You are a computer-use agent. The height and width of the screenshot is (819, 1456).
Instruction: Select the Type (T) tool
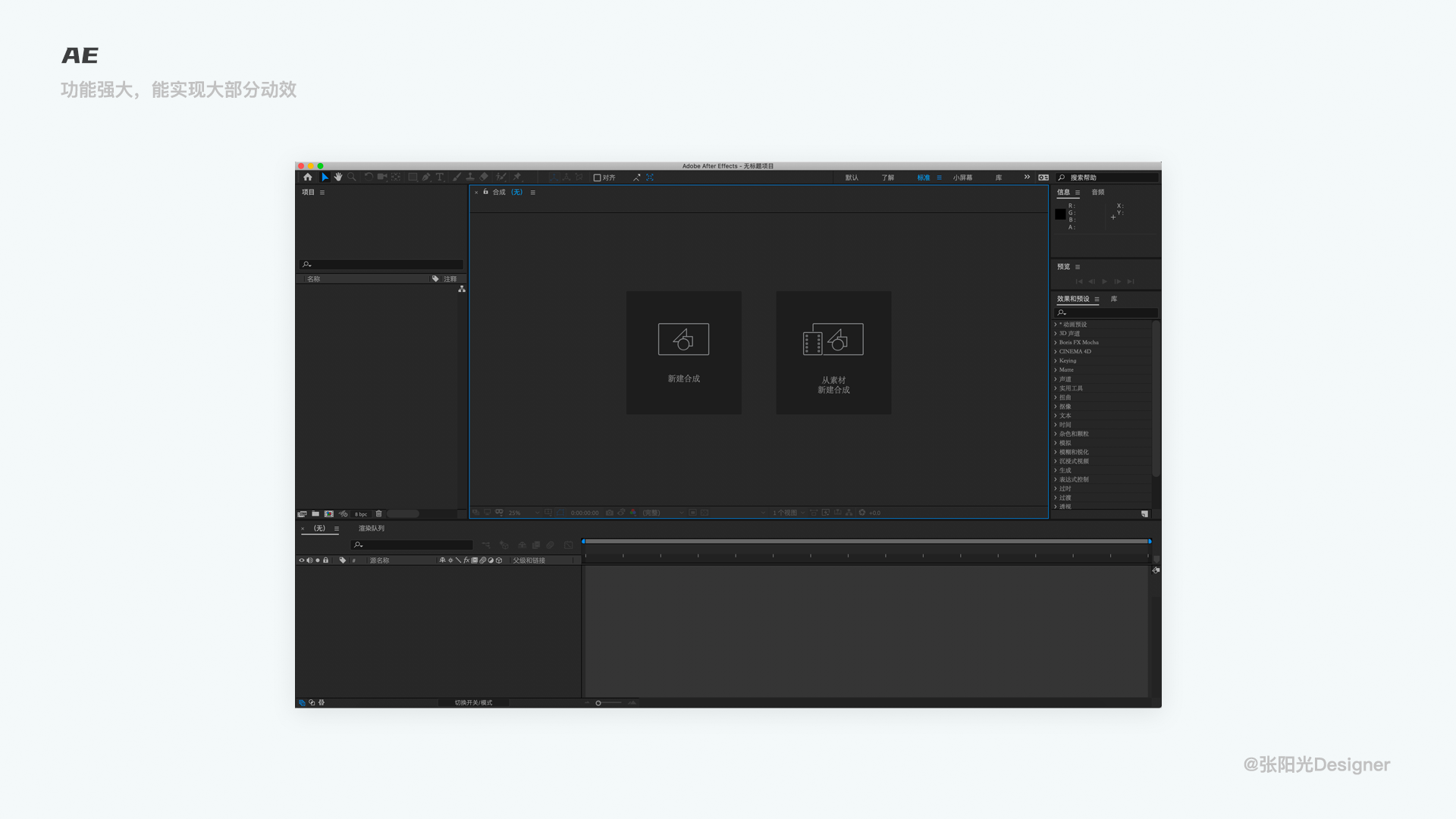440,177
